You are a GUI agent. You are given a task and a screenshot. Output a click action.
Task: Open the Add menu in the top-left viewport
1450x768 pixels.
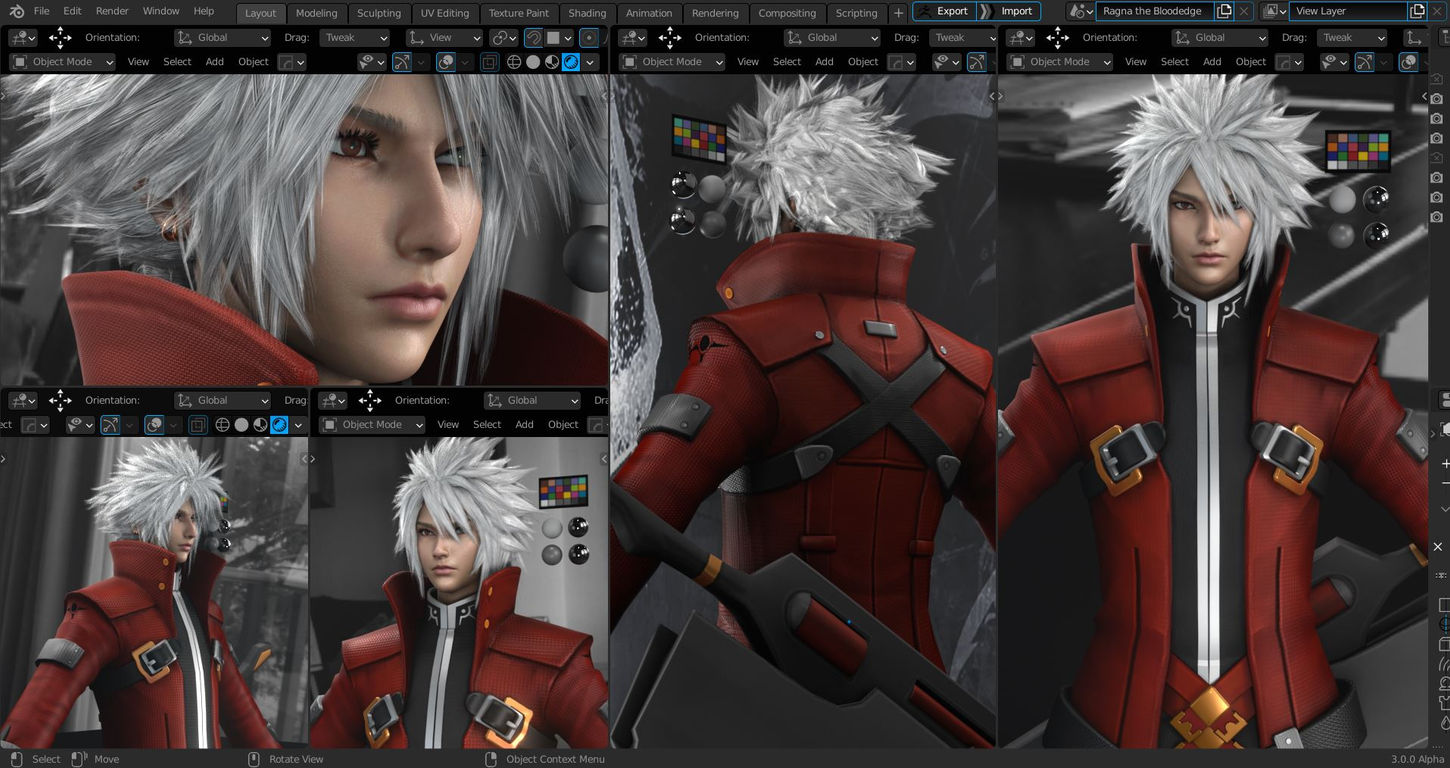[x=215, y=62]
